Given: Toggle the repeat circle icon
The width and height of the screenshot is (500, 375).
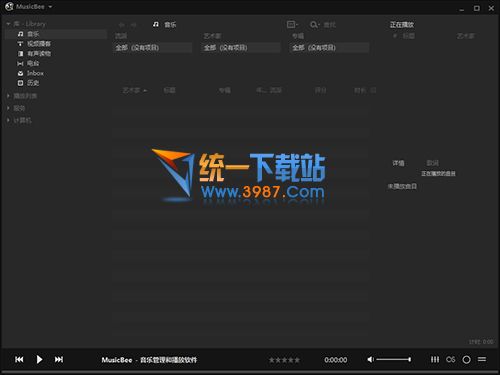Looking at the screenshot, I should click(466, 359).
